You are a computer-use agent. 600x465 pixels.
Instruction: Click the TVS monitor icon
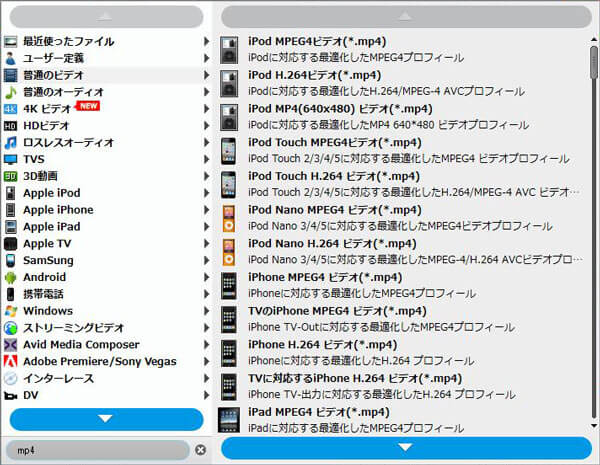point(11,159)
